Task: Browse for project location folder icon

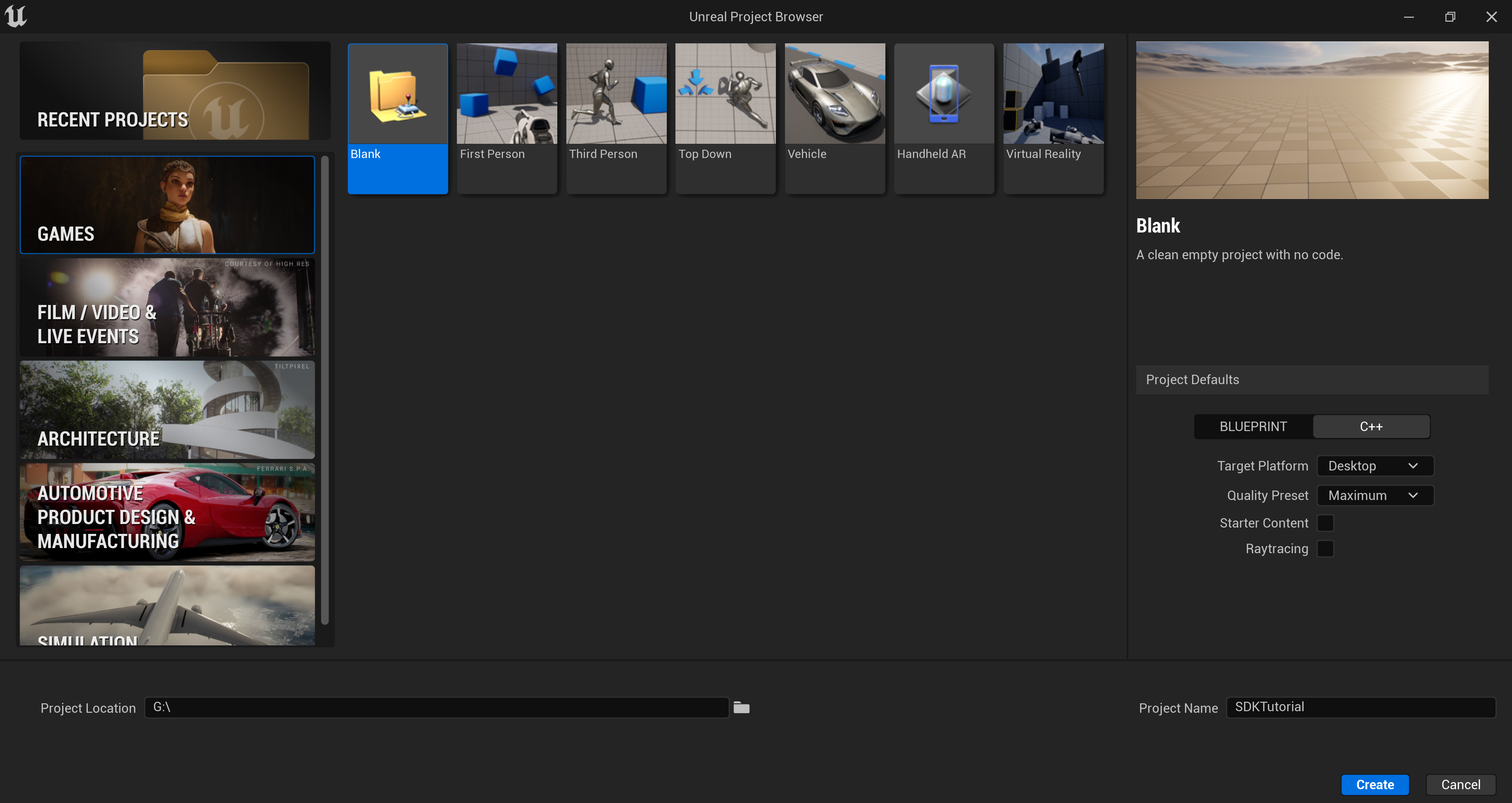Action: (x=741, y=707)
